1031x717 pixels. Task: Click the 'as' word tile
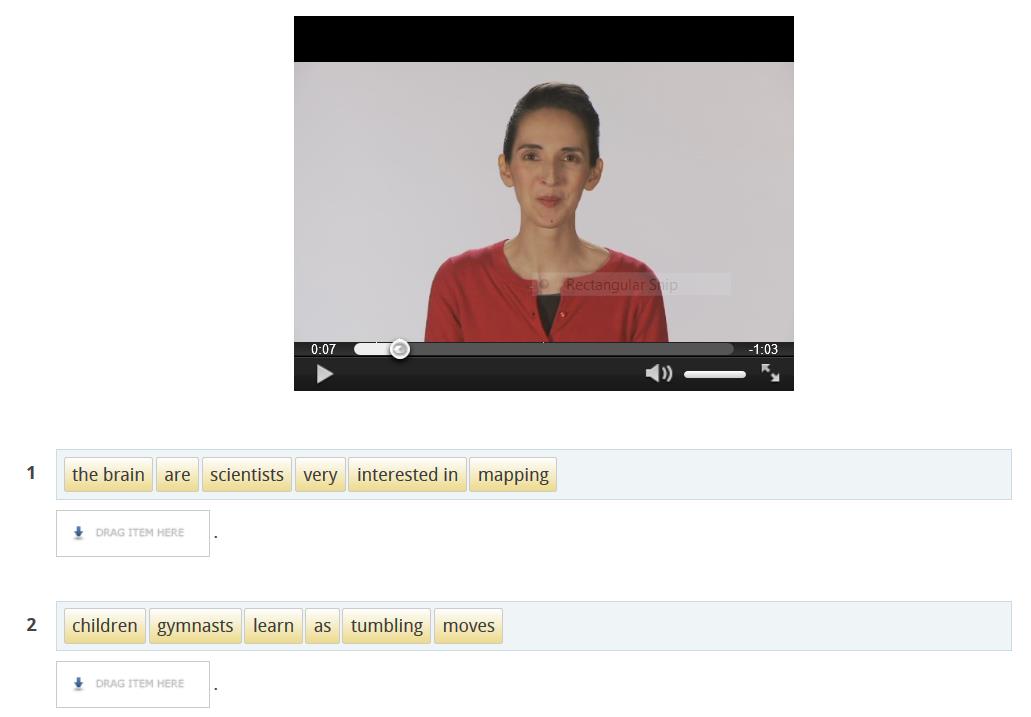pyautogui.click(x=322, y=626)
